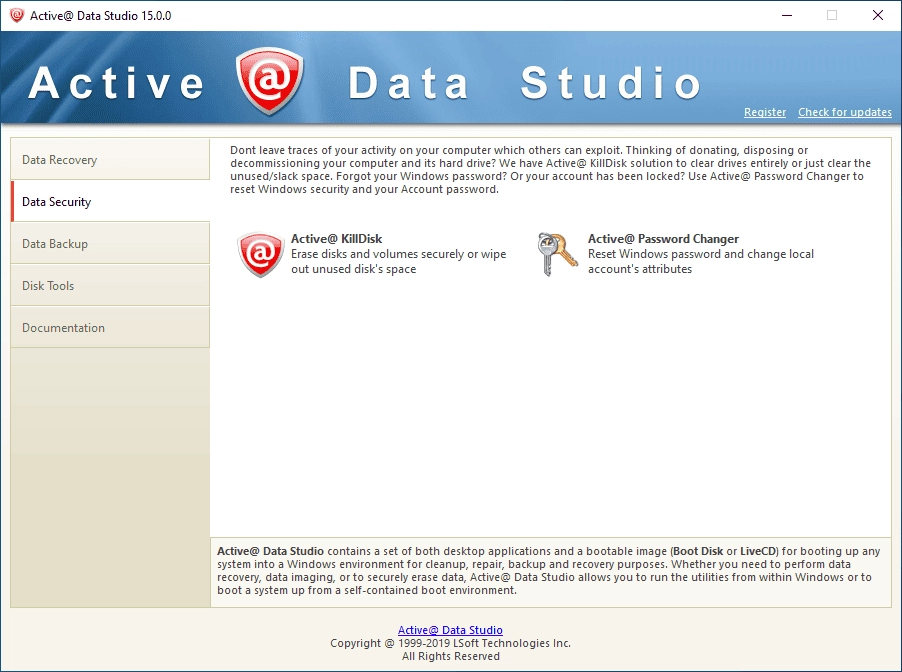Click the Register link
This screenshot has width=902, height=672.
(765, 112)
